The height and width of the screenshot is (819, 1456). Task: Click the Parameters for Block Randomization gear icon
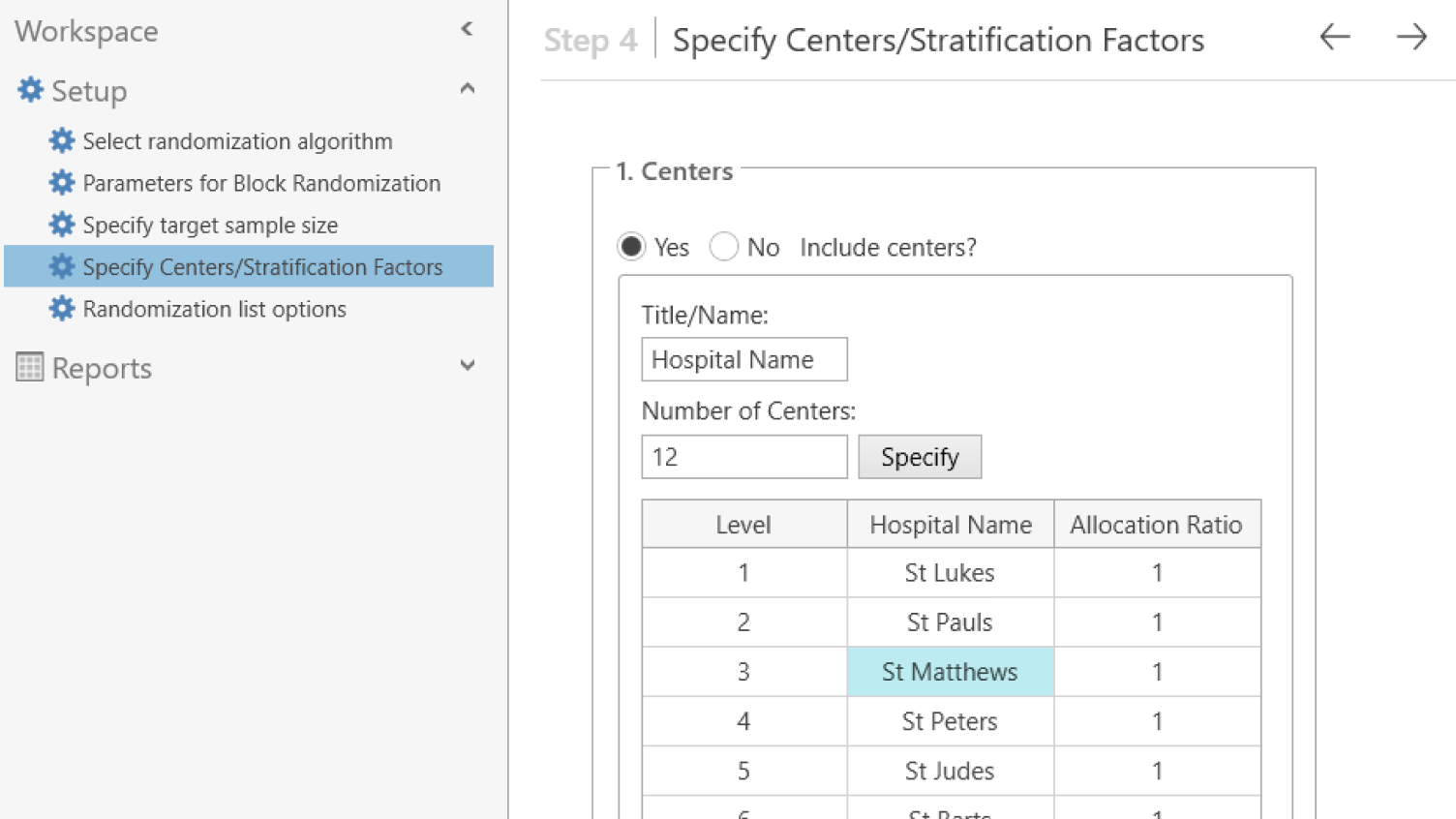point(61,183)
